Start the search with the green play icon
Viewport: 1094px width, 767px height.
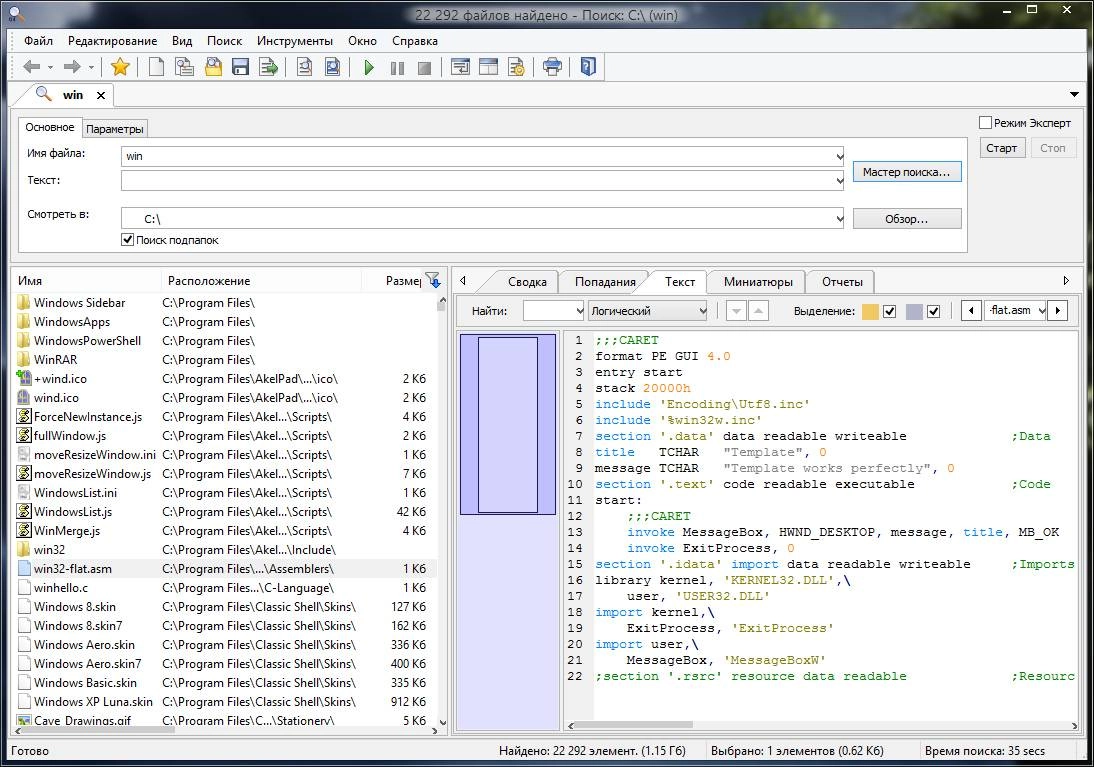pos(369,68)
